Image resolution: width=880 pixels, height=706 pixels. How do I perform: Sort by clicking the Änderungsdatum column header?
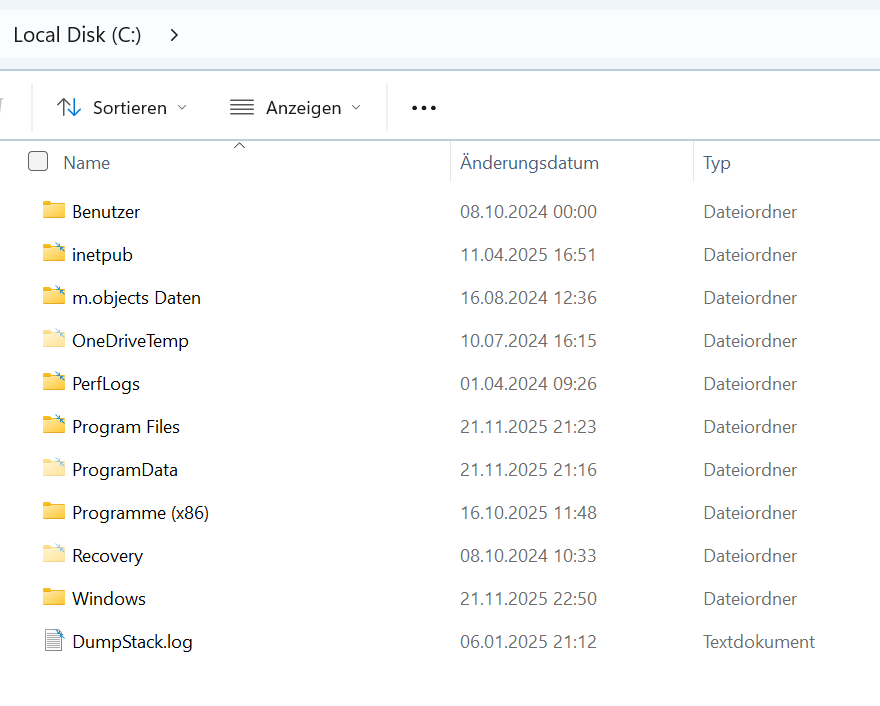(x=528, y=162)
